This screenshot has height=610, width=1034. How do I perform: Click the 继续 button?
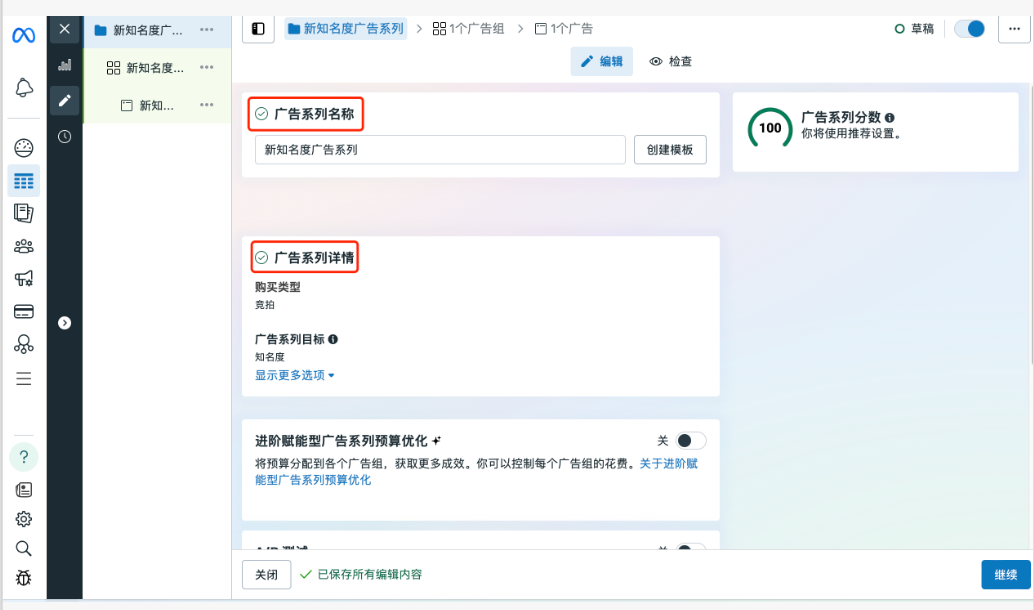click(x=1005, y=574)
